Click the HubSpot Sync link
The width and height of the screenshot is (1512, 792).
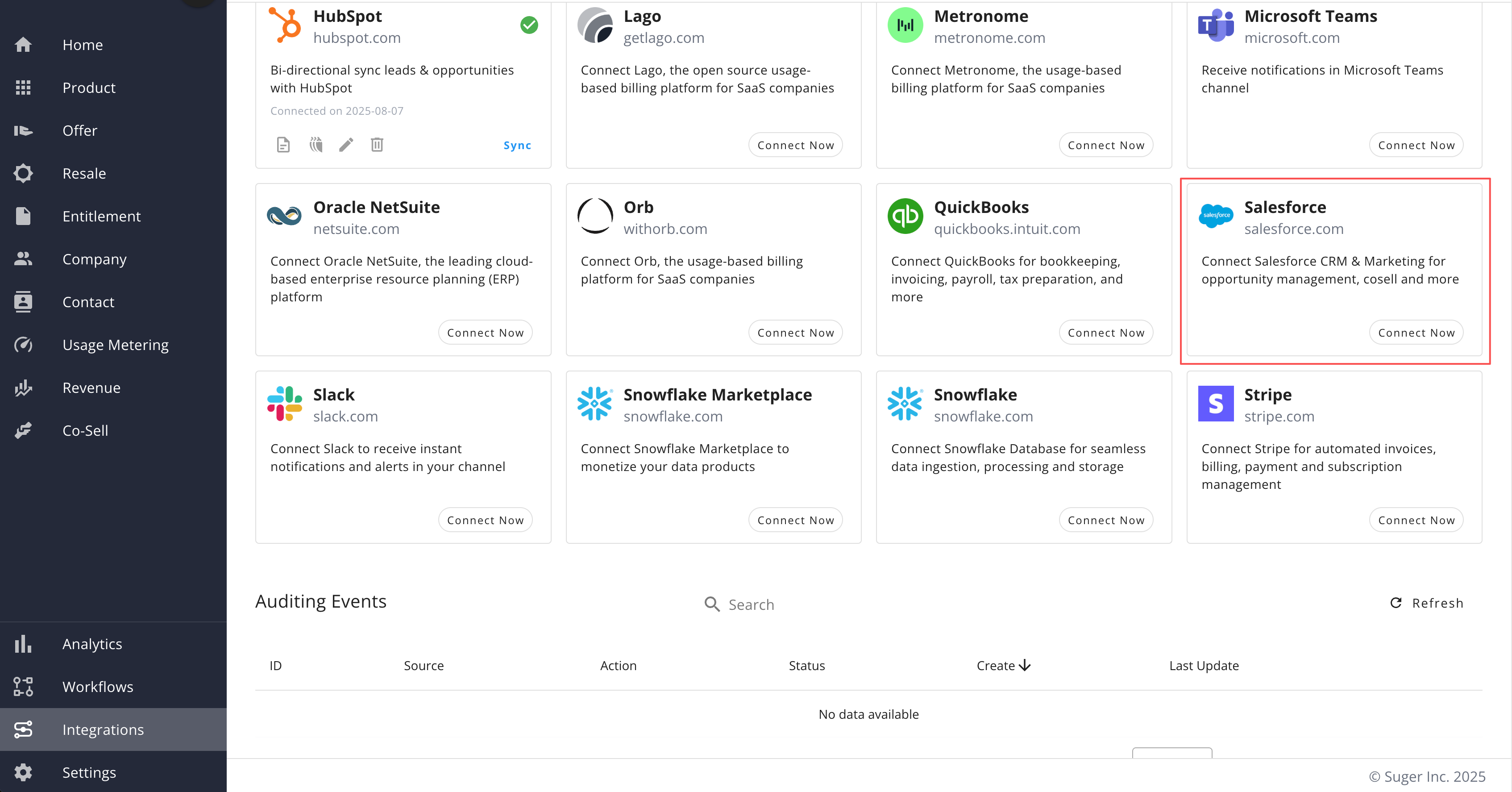(x=517, y=145)
